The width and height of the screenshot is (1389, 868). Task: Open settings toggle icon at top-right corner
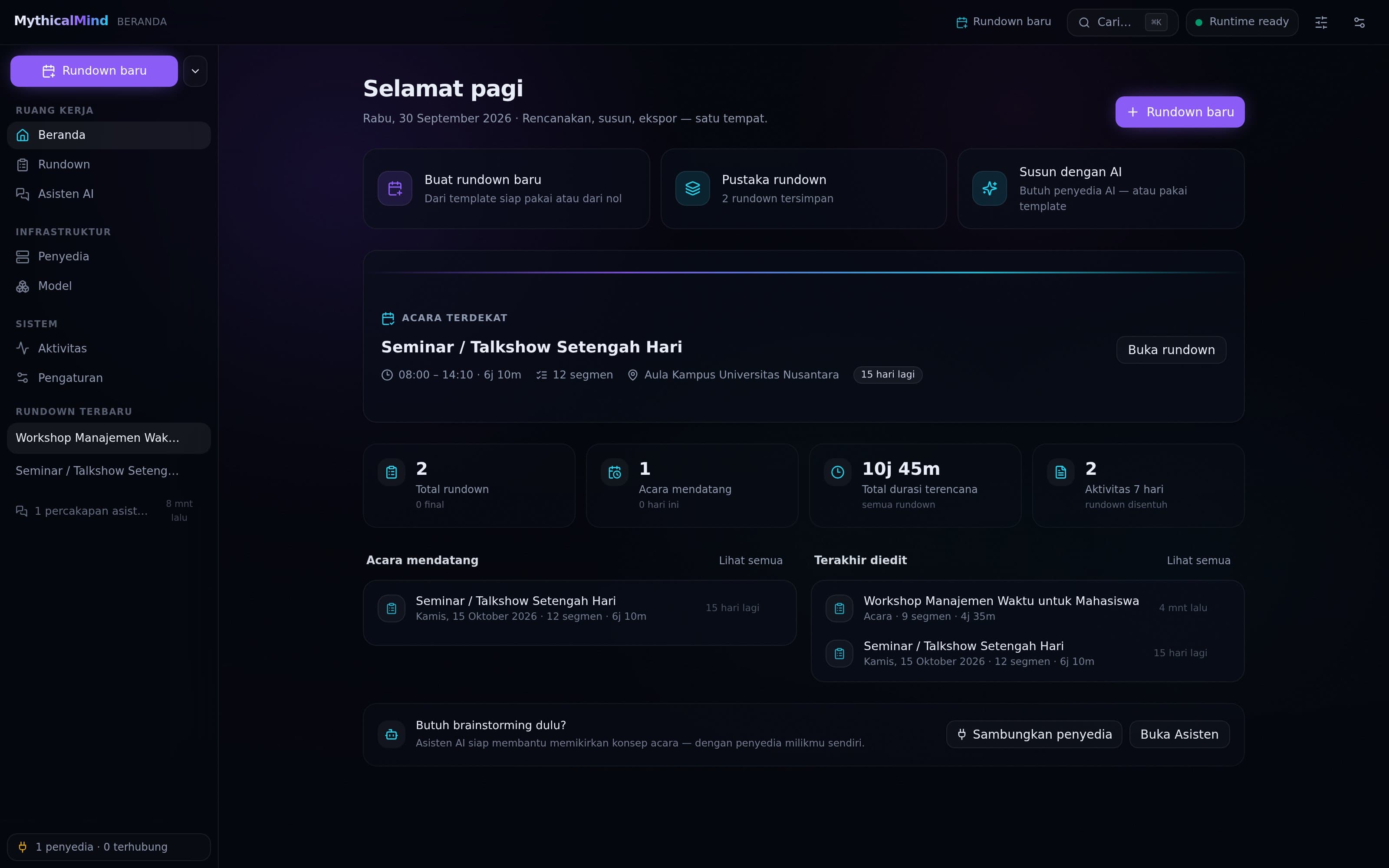click(x=1359, y=23)
